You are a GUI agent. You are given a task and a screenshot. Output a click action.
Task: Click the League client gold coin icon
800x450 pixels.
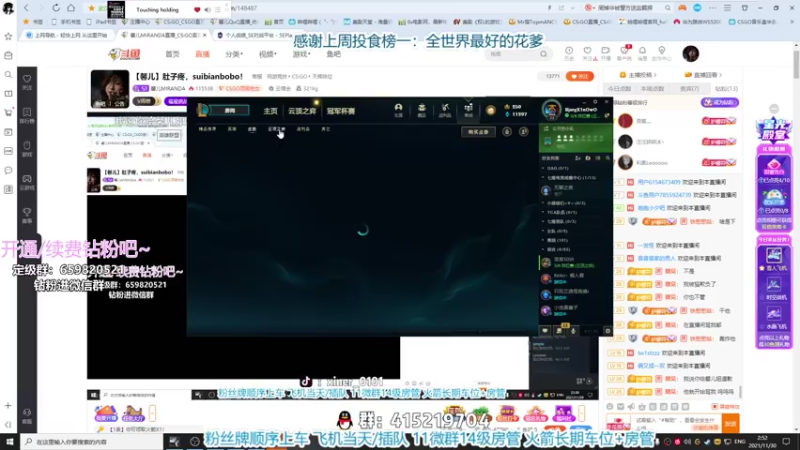tap(490, 110)
